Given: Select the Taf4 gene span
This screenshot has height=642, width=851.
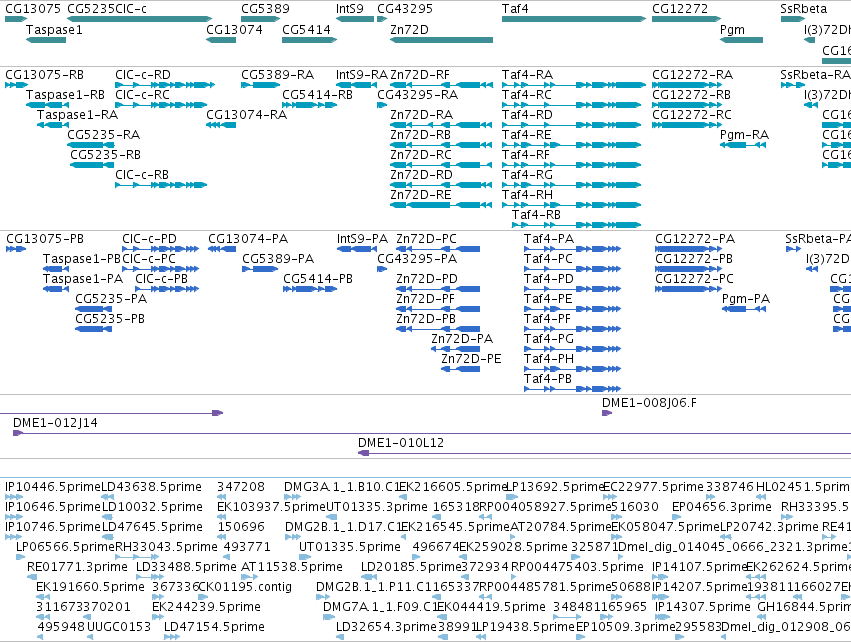Looking at the screenshot, I should point(574,19).
